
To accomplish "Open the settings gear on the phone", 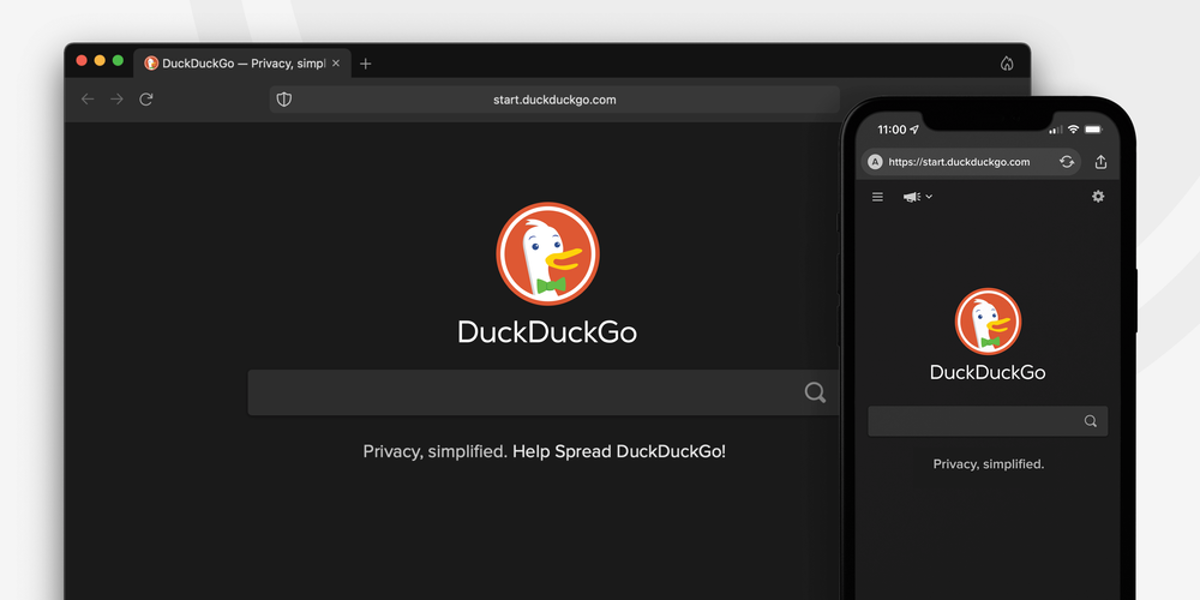I will [1098, 197].
